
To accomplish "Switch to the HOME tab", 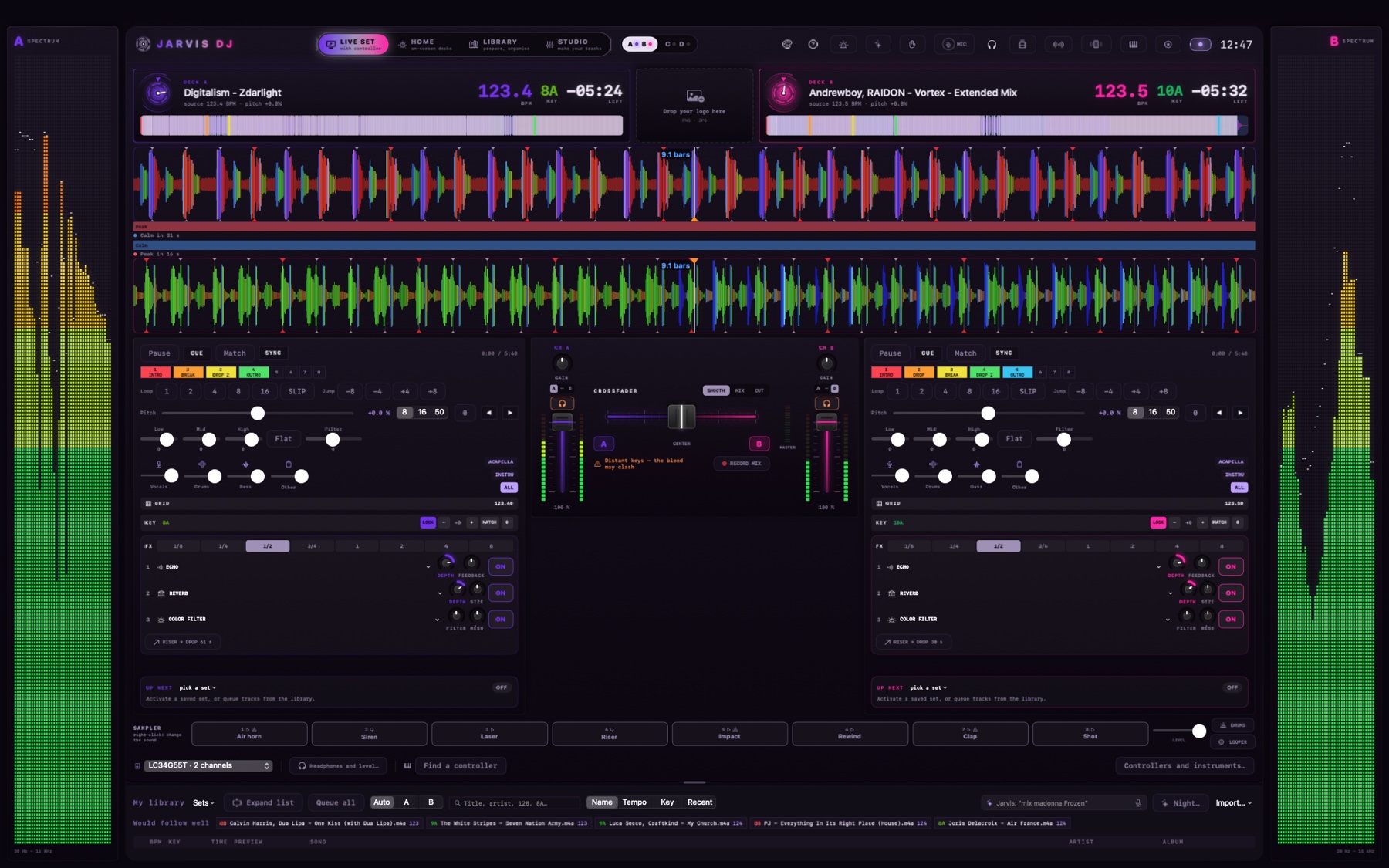I will click(424, 44).
